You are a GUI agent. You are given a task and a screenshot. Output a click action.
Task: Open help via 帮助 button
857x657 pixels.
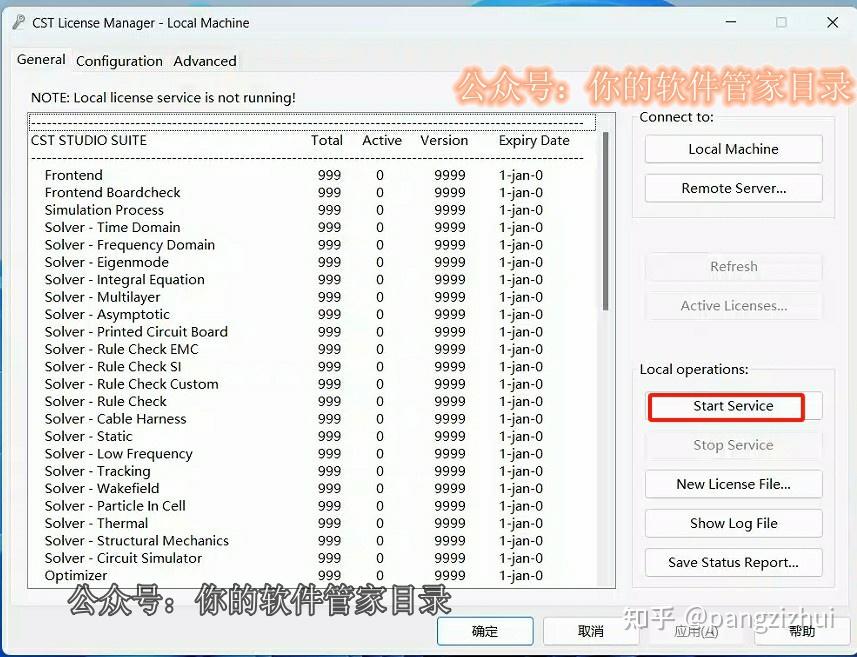click(x=801, y=631)
